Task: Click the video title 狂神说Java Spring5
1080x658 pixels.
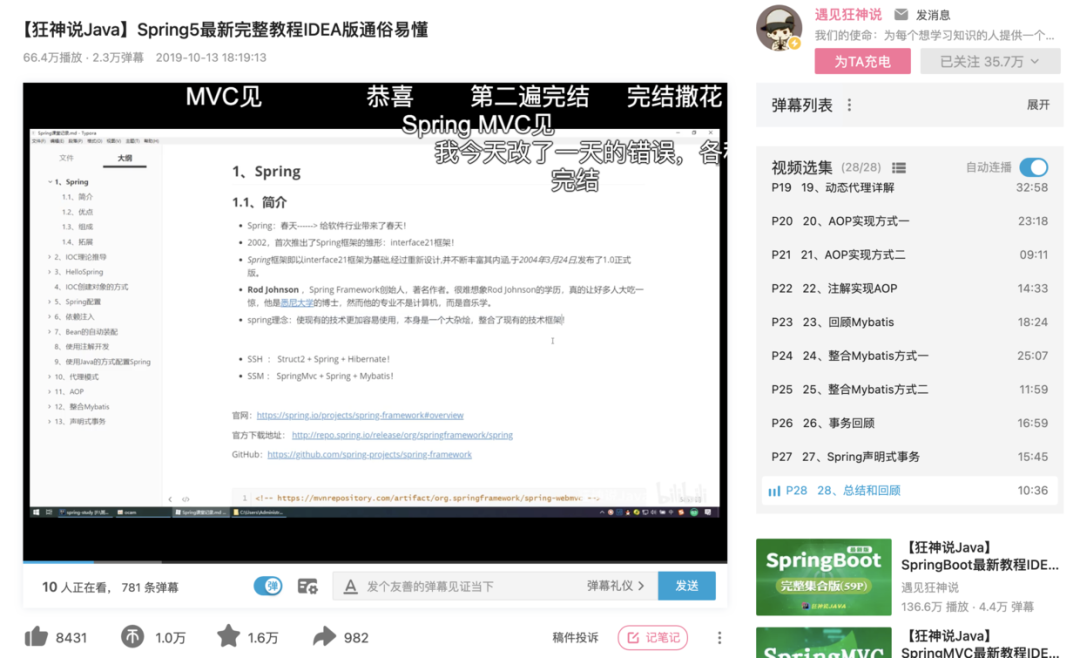Action: tap(225, 30)
